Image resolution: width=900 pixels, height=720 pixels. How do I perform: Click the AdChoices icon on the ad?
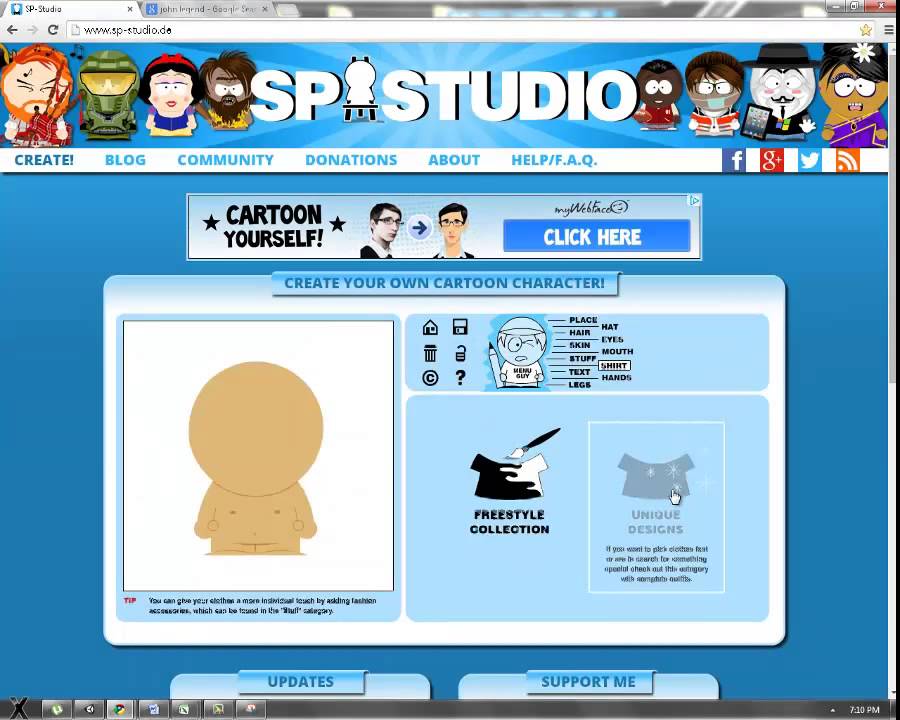695,200
